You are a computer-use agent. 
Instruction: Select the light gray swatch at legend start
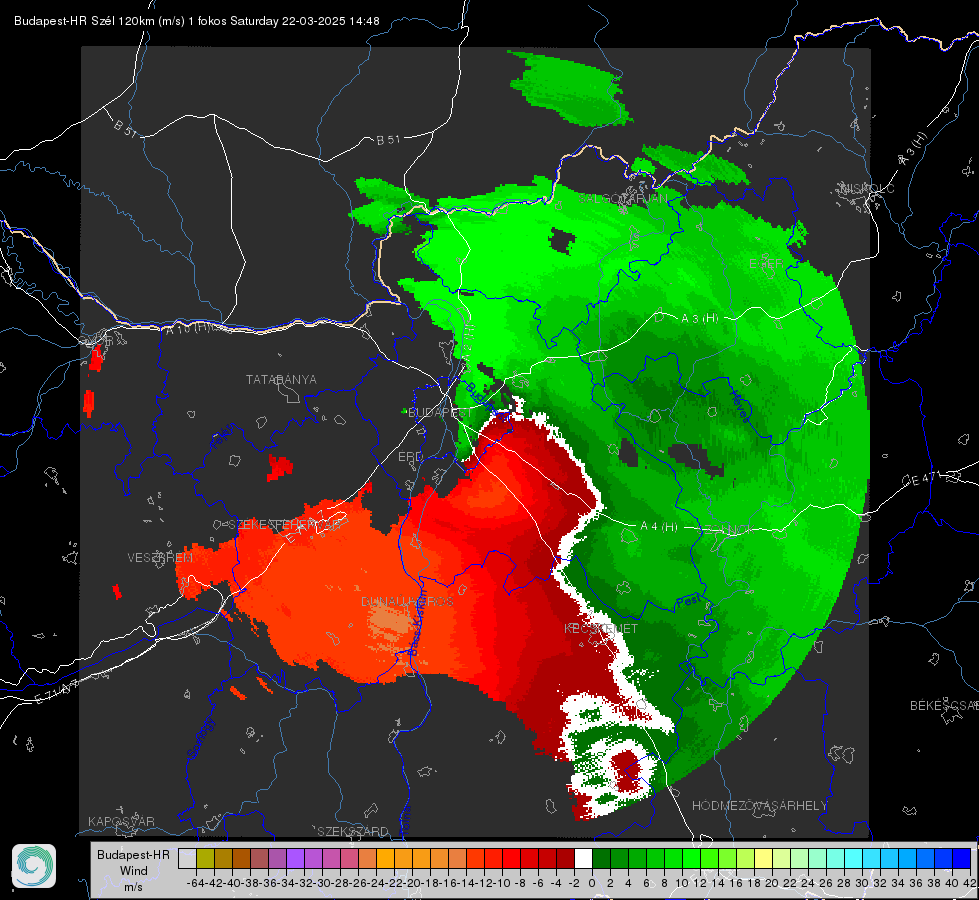[x=187, y=858]
